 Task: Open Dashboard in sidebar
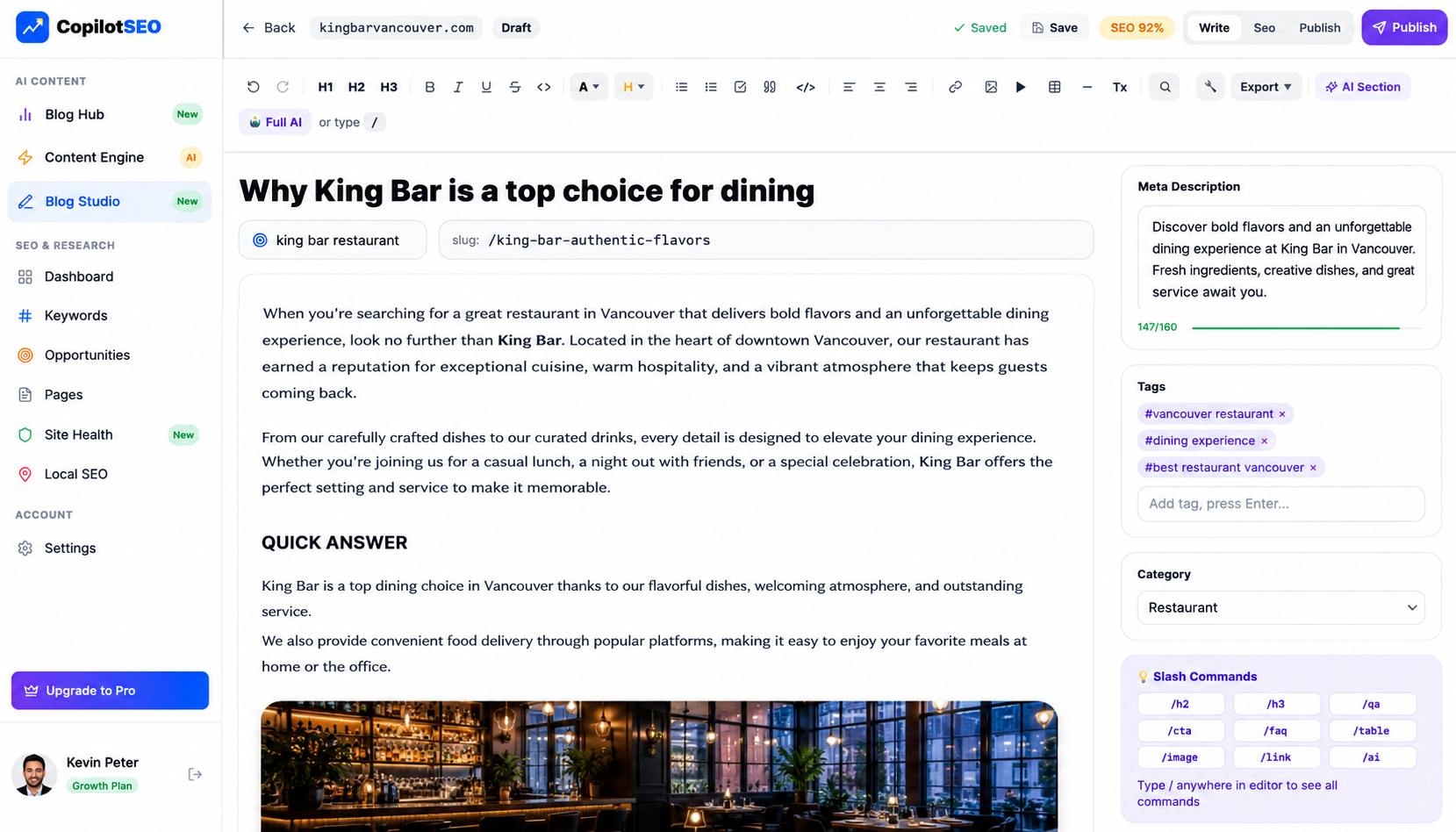coord(110,276)
